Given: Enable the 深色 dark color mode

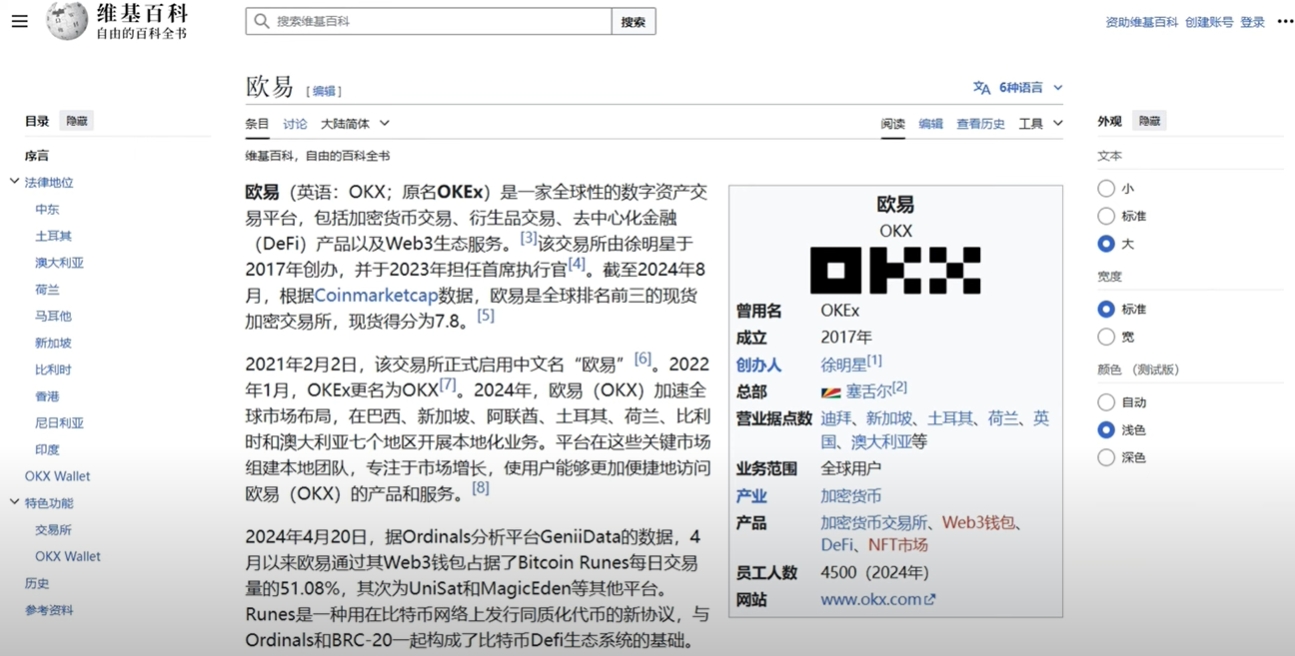Looking at the screenshot, I should [1106, 457].
